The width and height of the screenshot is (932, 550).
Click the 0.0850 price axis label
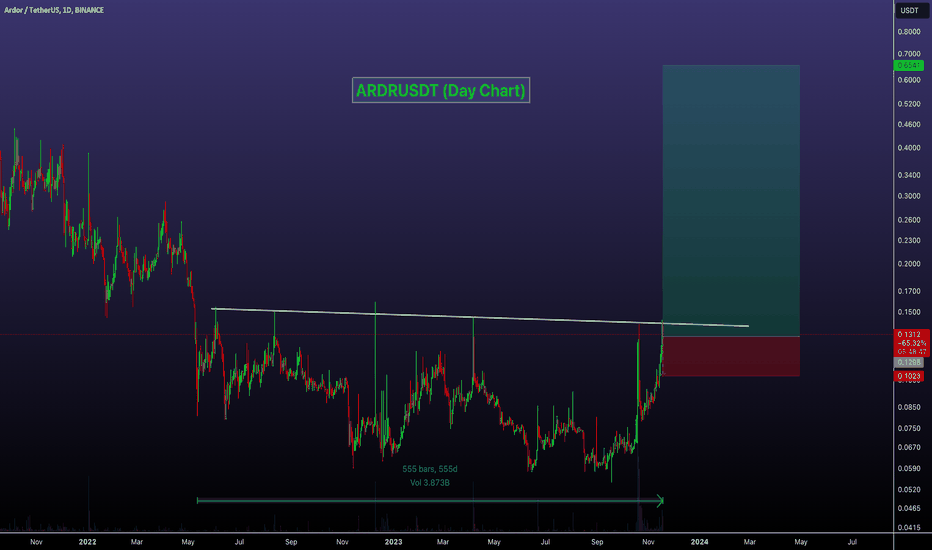[x=909, y=408]
